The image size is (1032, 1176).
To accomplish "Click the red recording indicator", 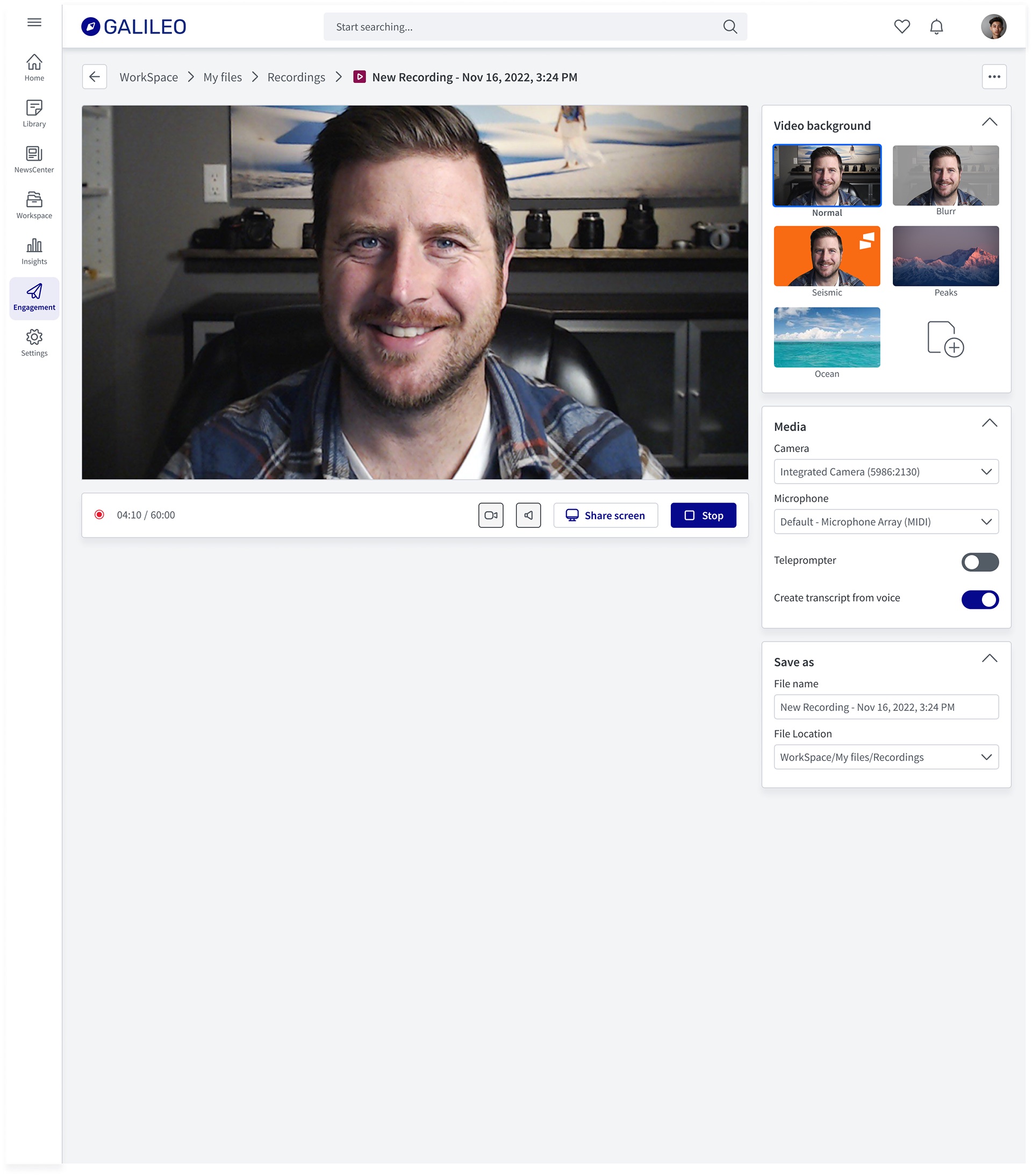I will coord(99,514).
